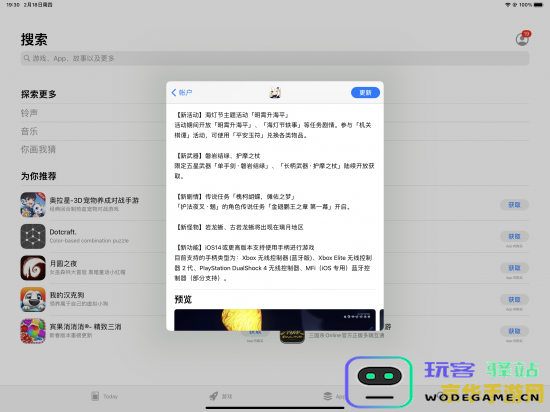The image size is (550, 412).
Task: Get 奥拉星 app with 获取 button
Action: 514,205
